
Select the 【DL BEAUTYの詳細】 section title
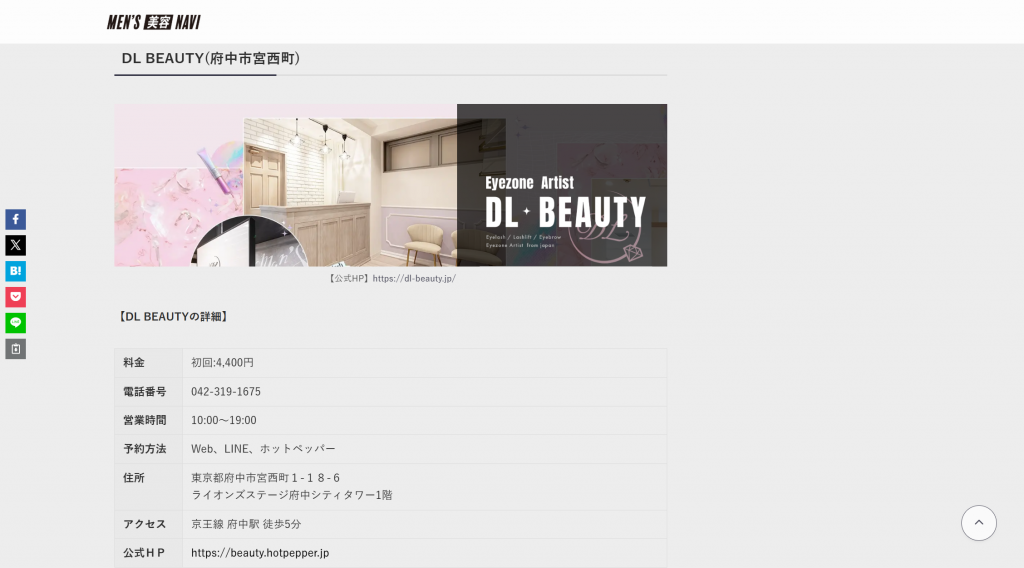(174, 317)
